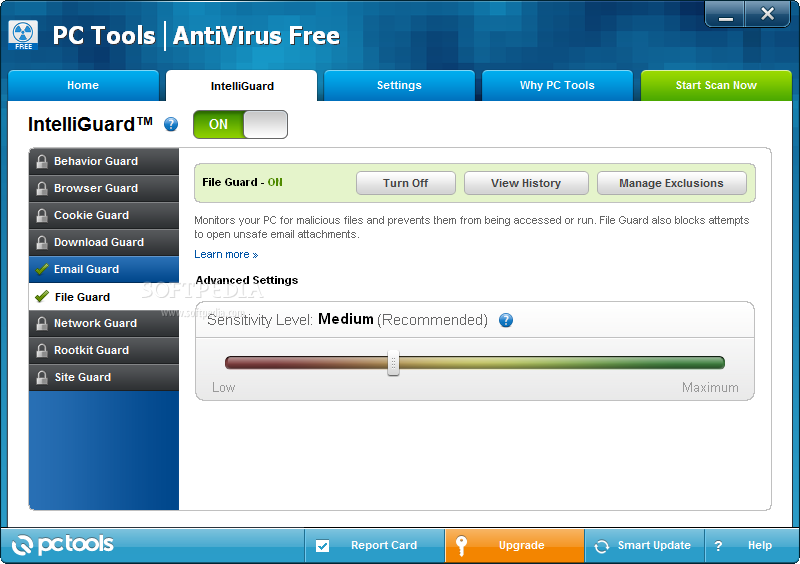
Task: Click the 'File Guard - ON' status text
Action: tap(242, 182)
